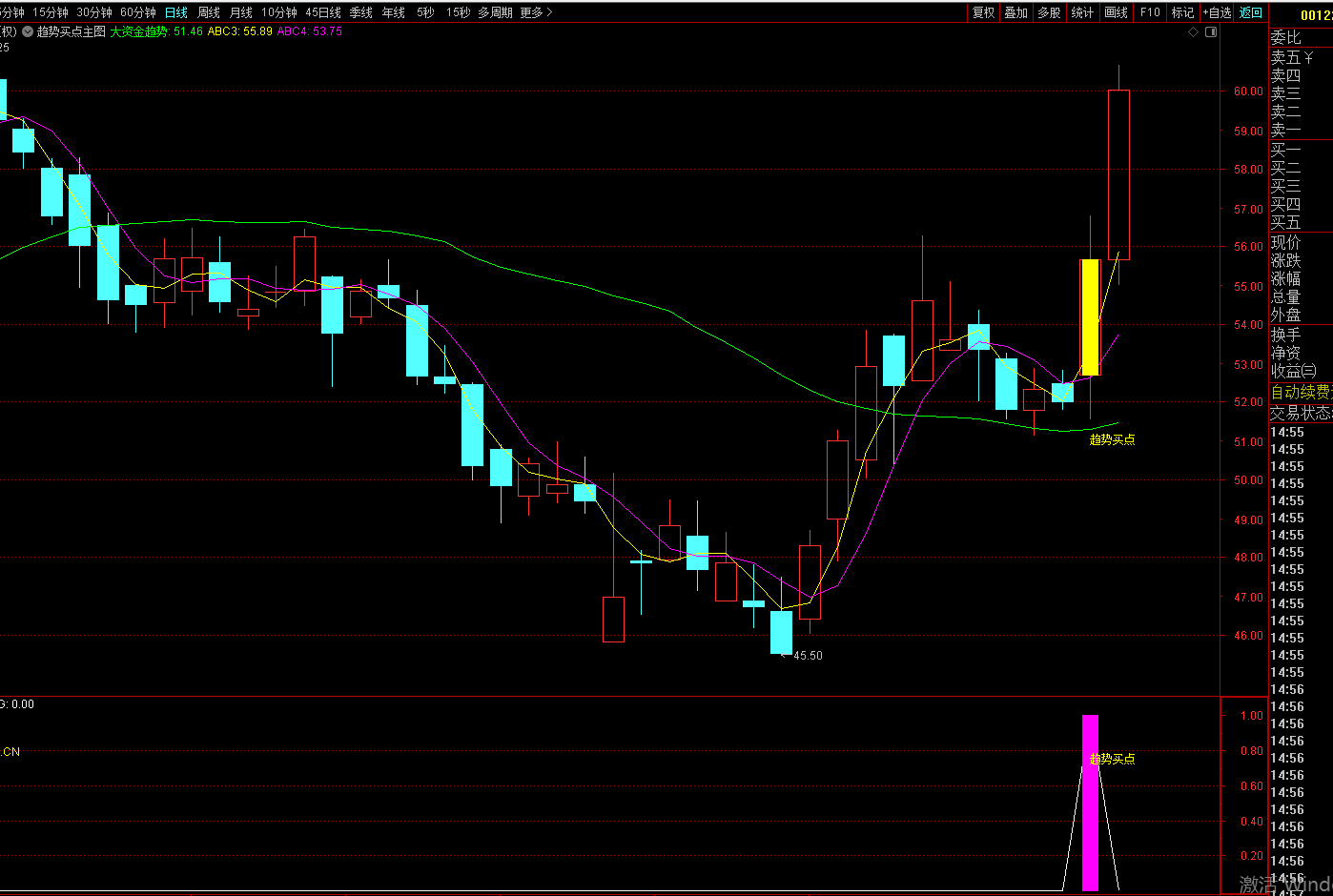Click the yellow 趋势买点 signal candle
Screen dimensions: 1333x896
(1090, 316)
